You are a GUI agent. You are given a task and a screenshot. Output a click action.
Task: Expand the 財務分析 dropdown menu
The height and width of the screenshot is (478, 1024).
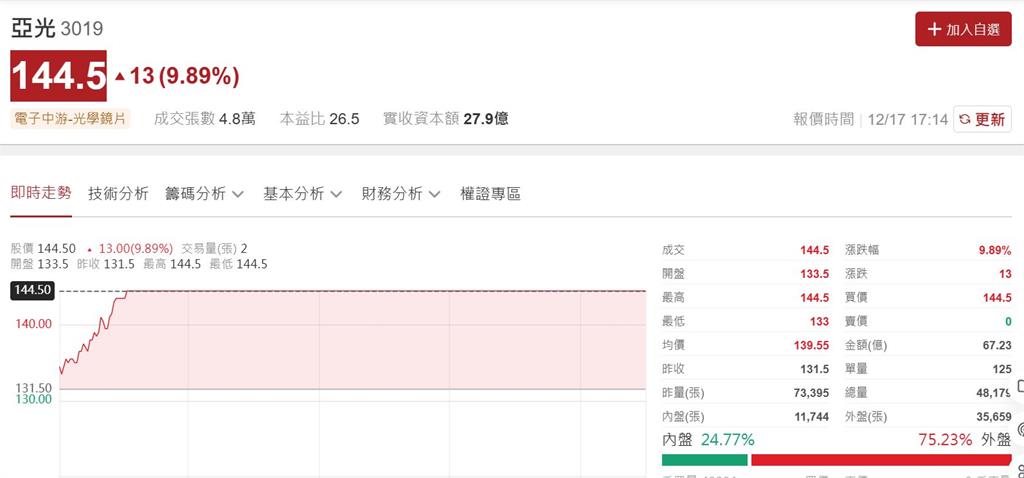pyautogui.click(x=401, y=194)
